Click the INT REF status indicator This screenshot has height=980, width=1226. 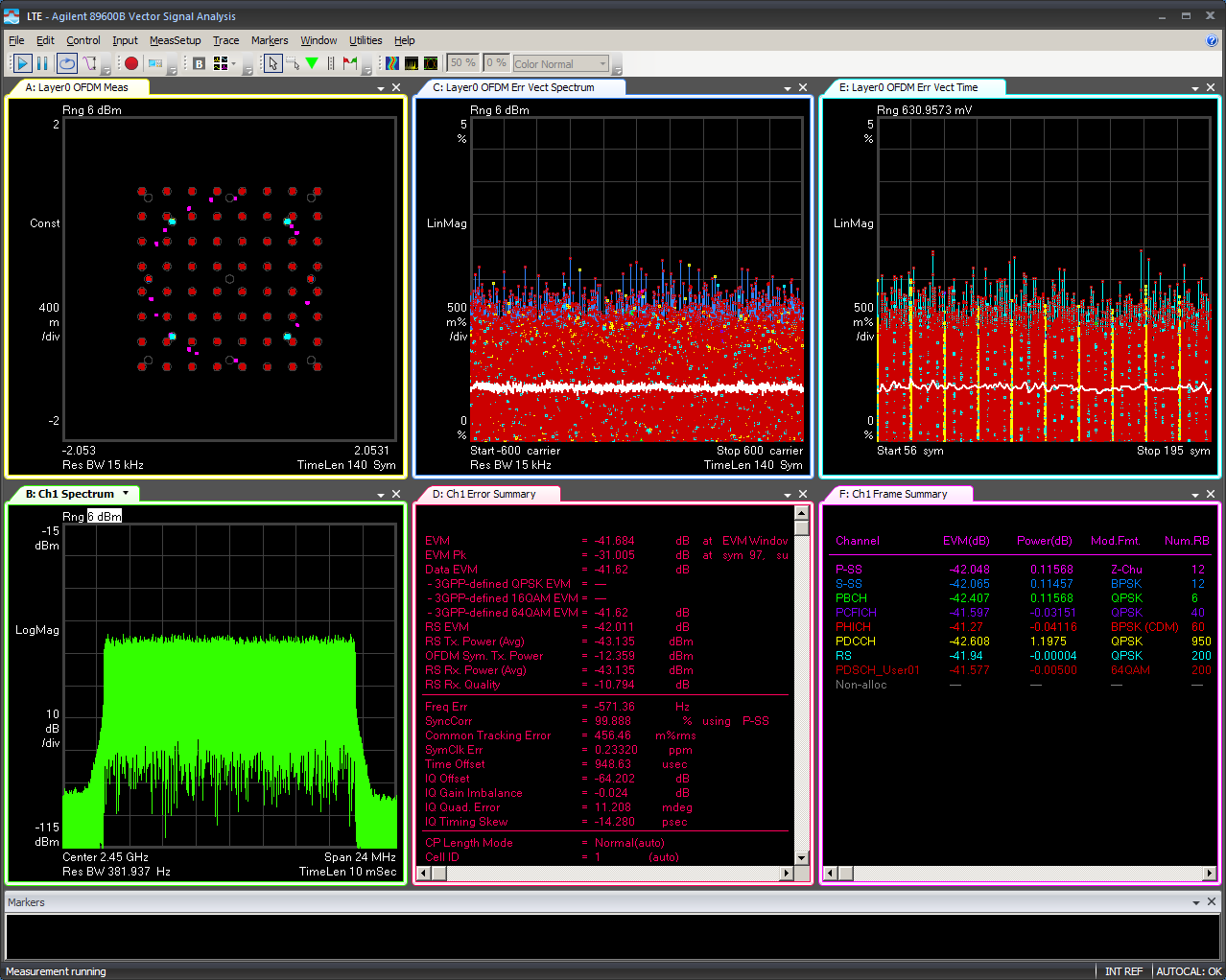coord(1123,971)
